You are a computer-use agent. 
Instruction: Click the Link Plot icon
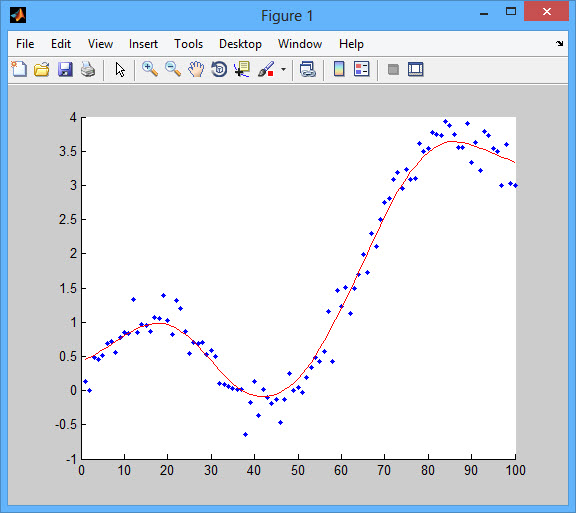(307, 69)
